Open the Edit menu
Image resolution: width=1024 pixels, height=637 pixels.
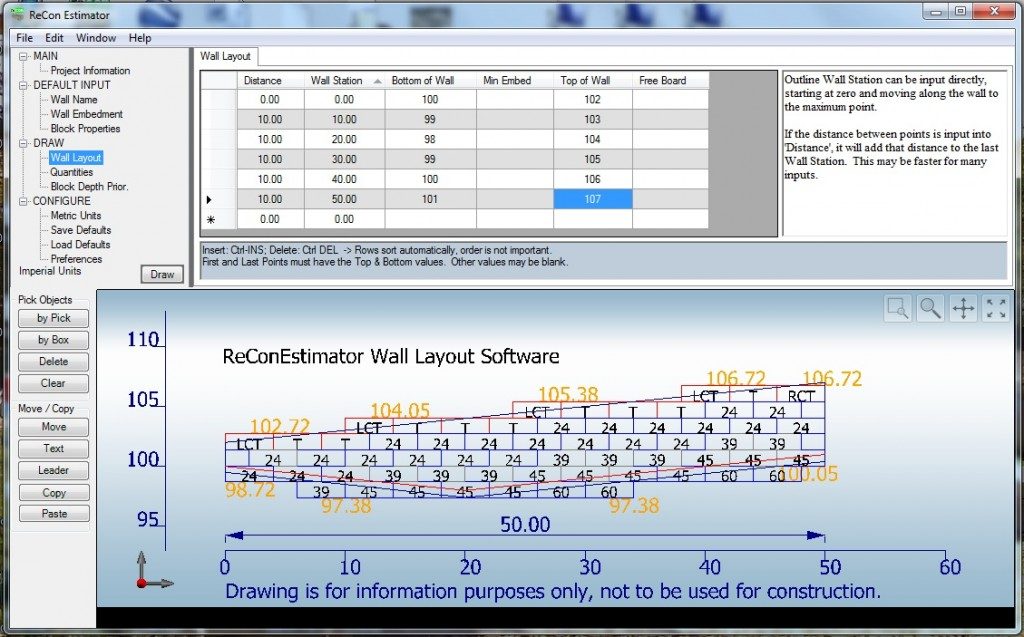click(x=54, y=38)
